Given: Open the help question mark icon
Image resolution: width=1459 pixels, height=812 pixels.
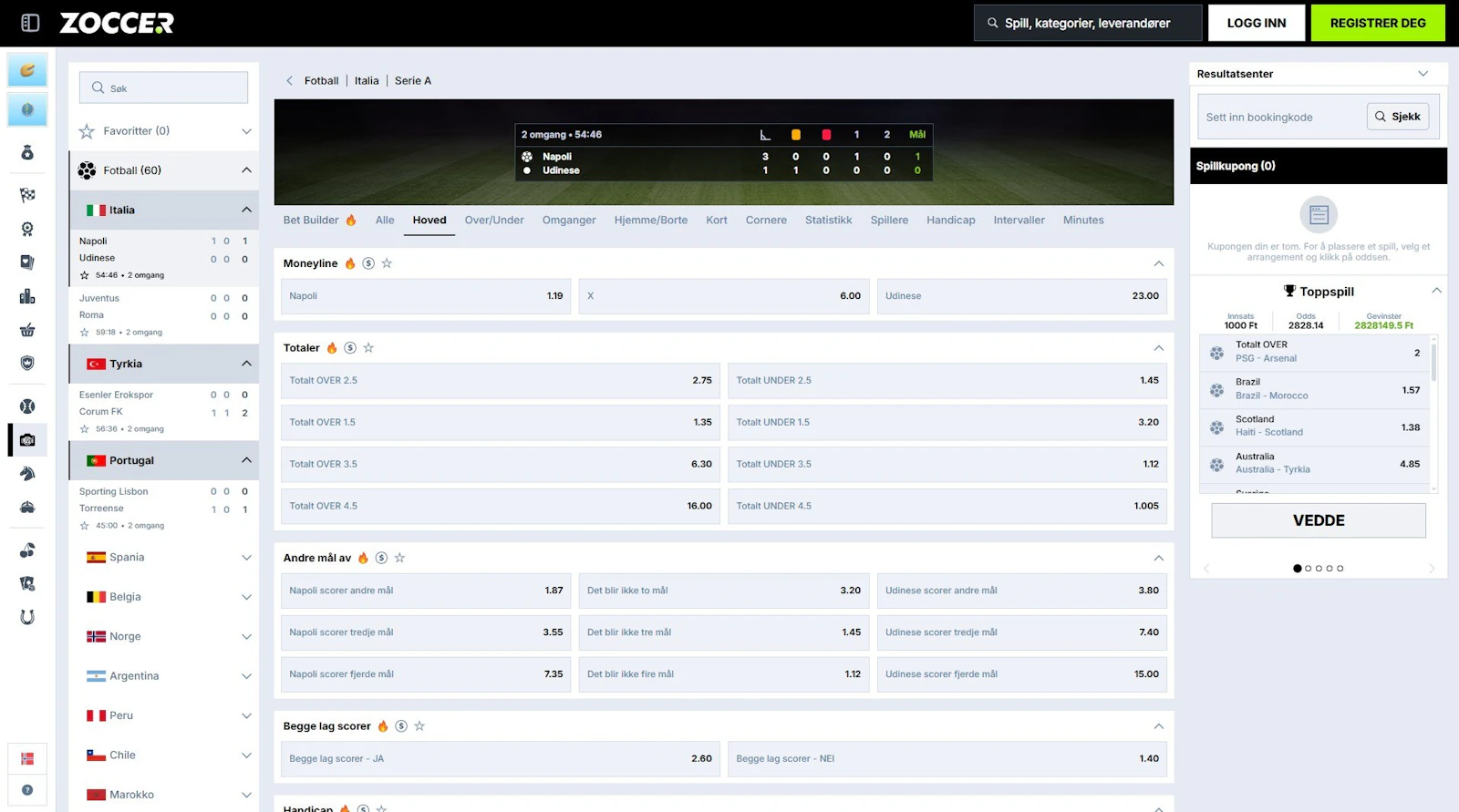Looking at the screenshot, I should tap(27, 790).
